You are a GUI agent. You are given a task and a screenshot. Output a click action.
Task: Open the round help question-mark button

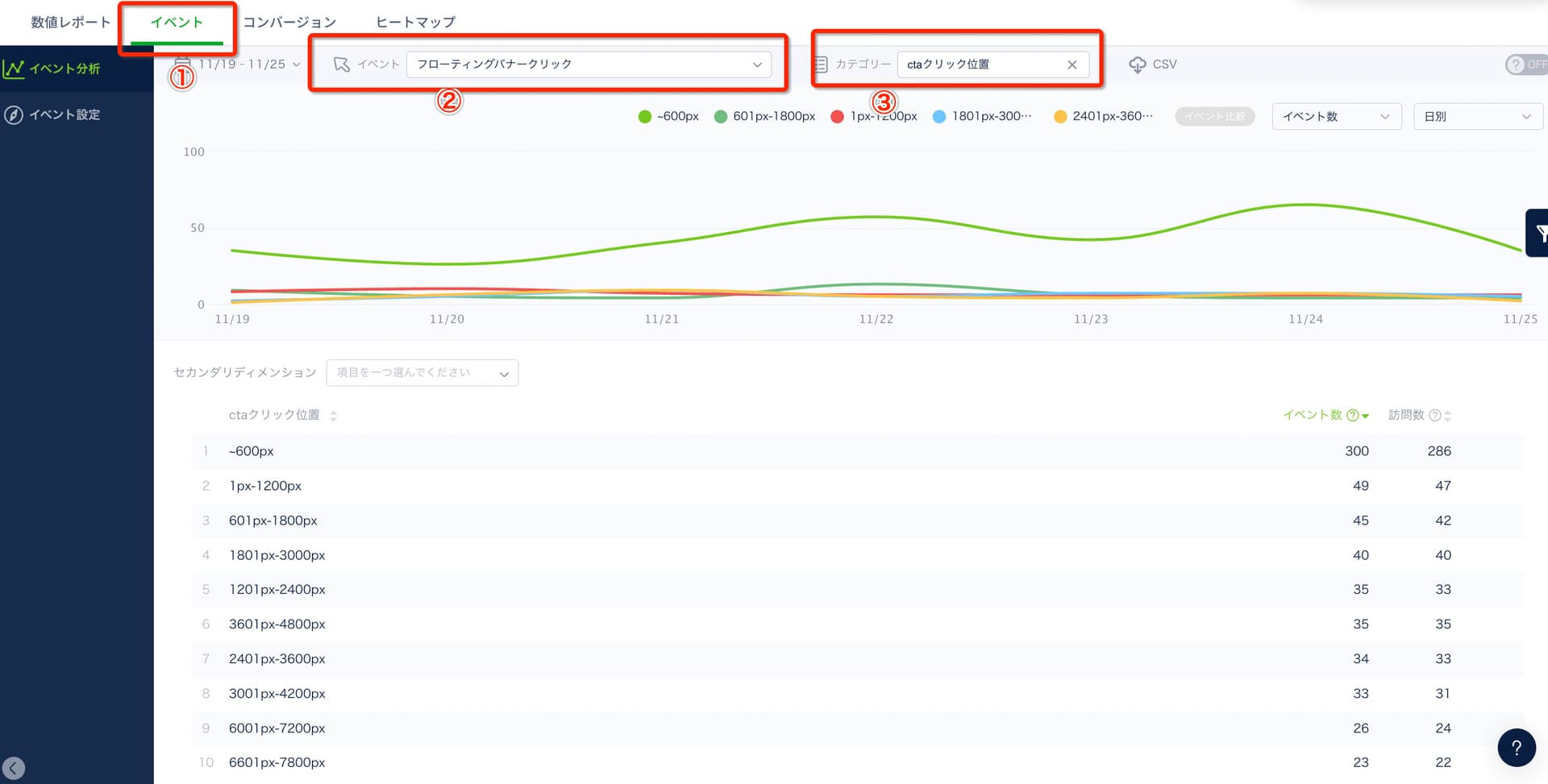pyautogui.click(x=1516, y=747)
